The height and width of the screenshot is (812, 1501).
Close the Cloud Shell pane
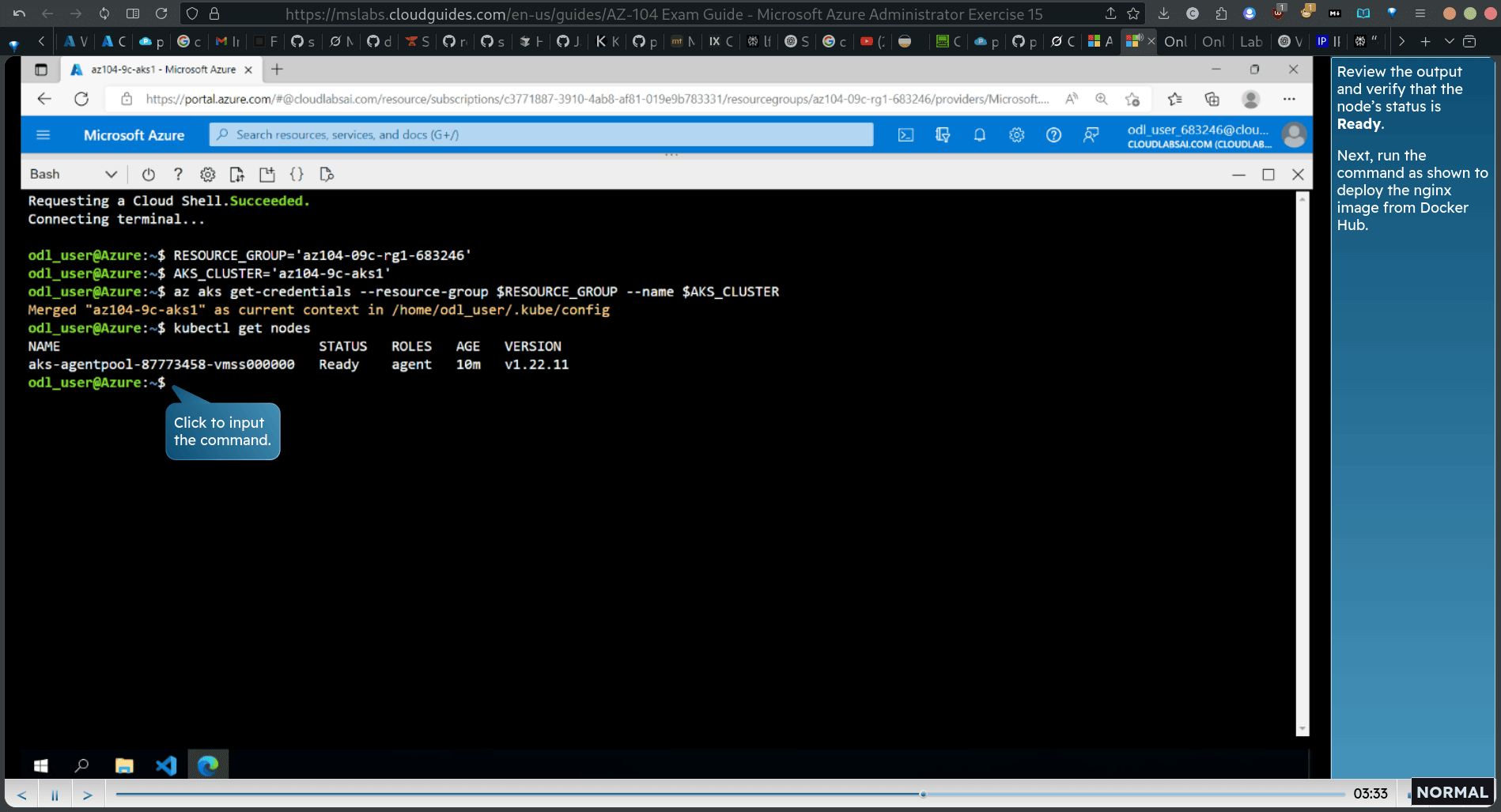pyautogui.click(x=1298, y=175)
